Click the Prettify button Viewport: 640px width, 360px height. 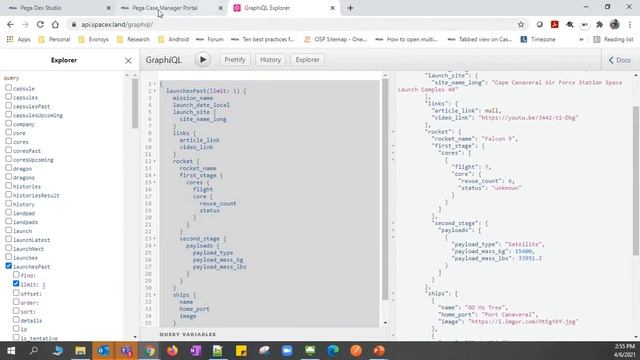tap(235, 60)
